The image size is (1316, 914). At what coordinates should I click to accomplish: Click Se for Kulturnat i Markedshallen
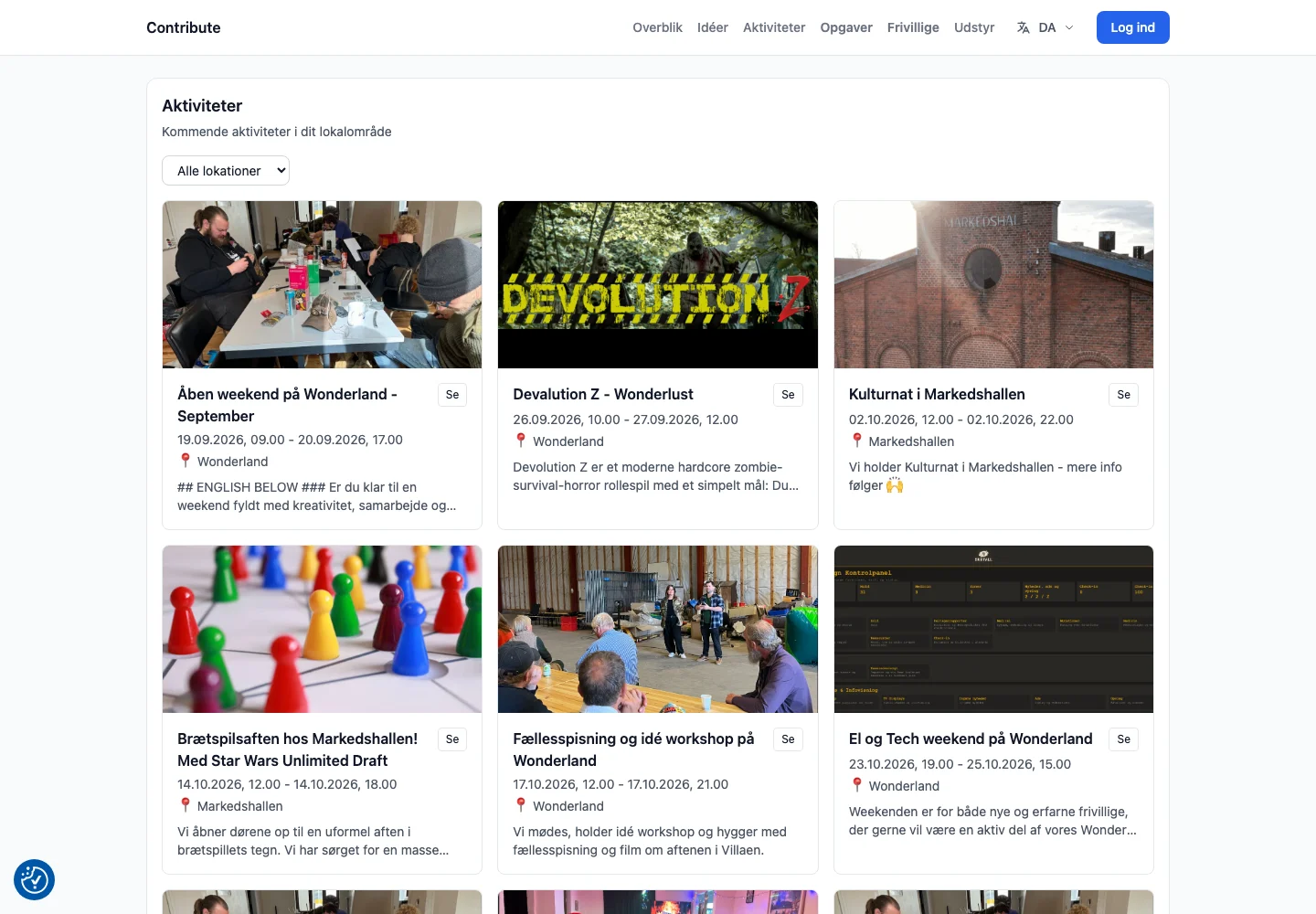(x=1124, y=395)
